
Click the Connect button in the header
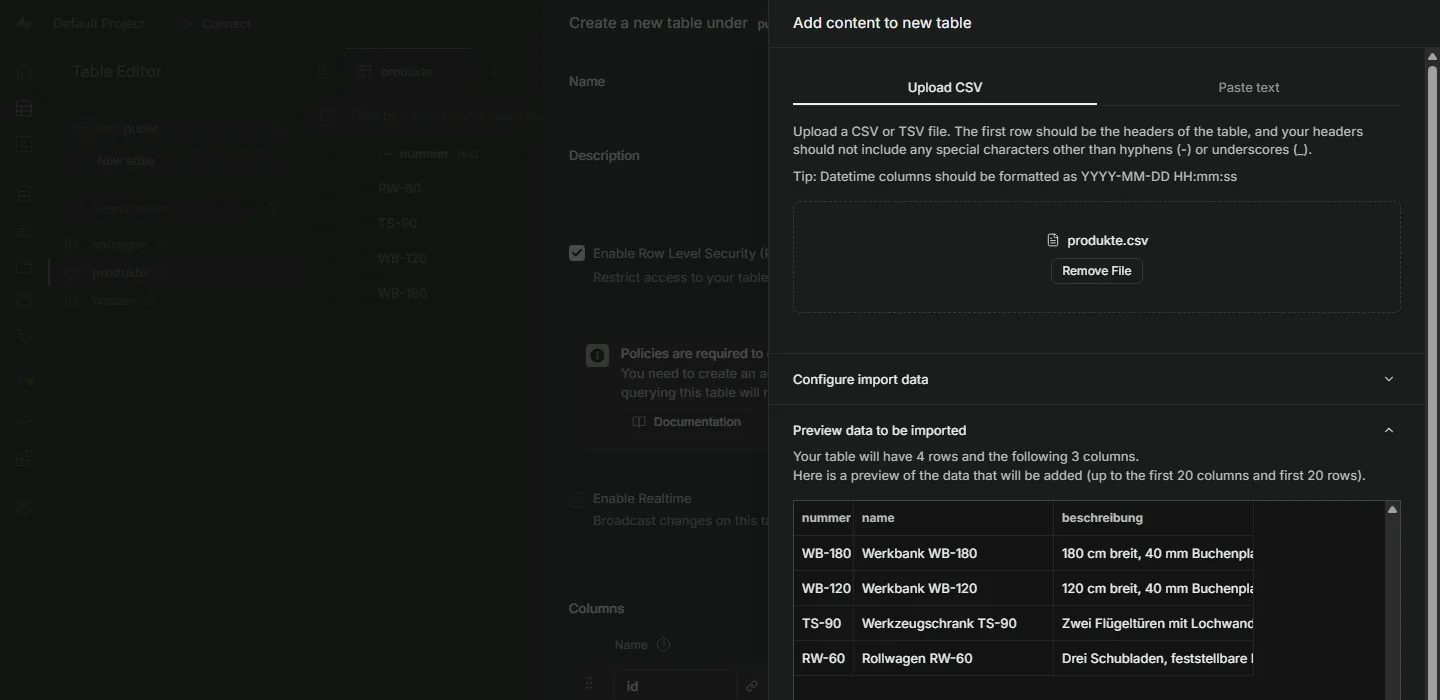pos(215,23)
